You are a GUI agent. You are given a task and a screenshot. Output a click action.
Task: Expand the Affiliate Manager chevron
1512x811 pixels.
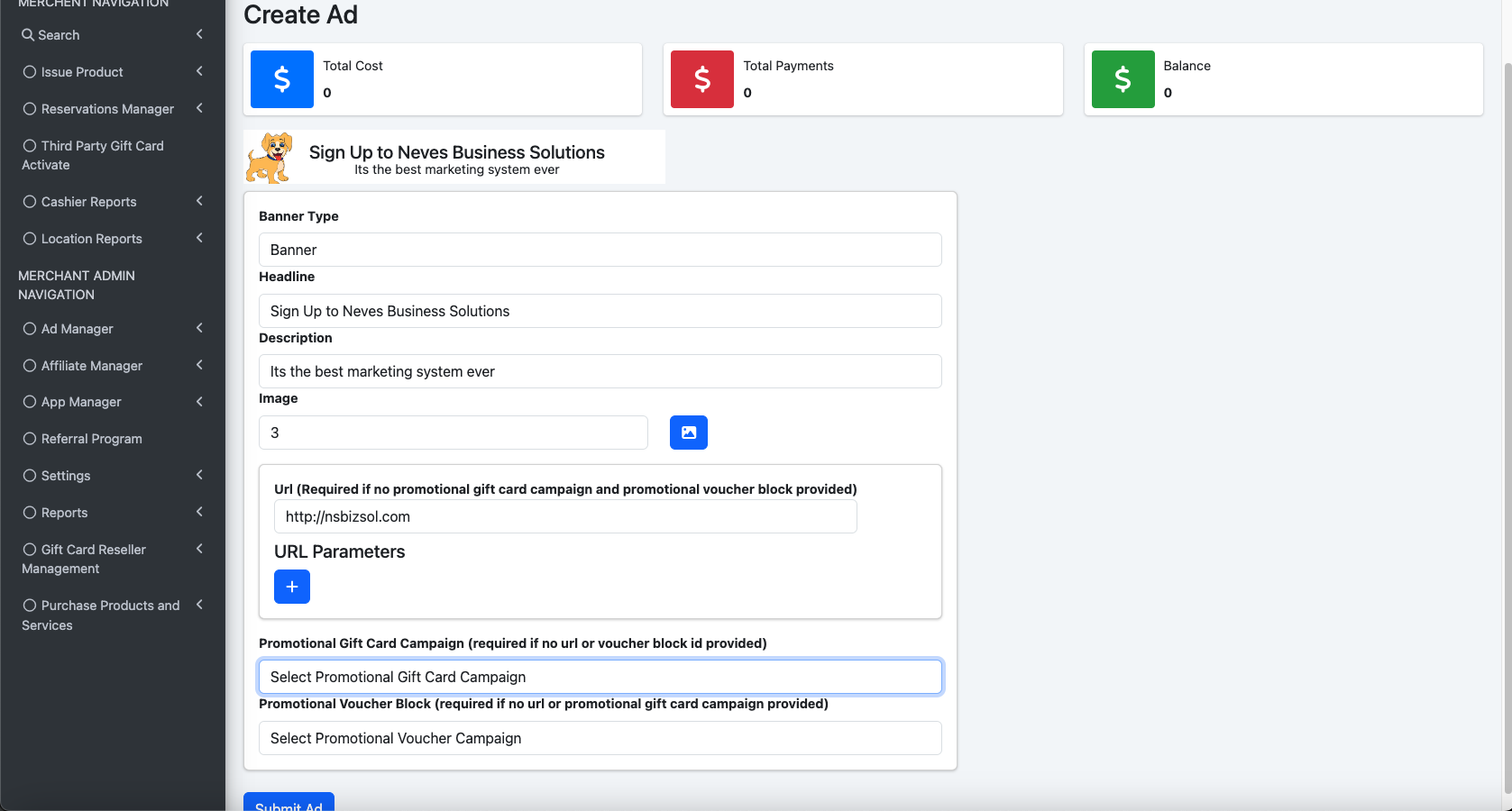[x=199, y=365]
